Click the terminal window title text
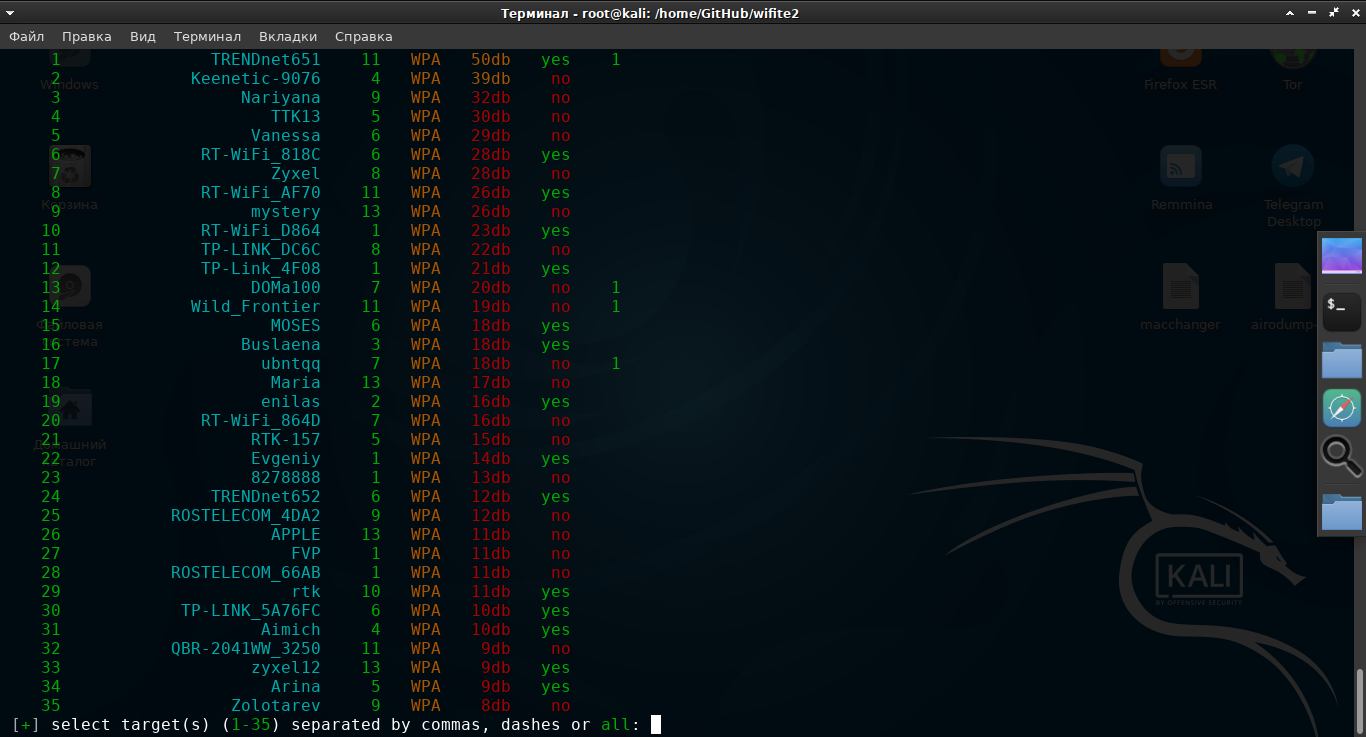 coord(649,13)
